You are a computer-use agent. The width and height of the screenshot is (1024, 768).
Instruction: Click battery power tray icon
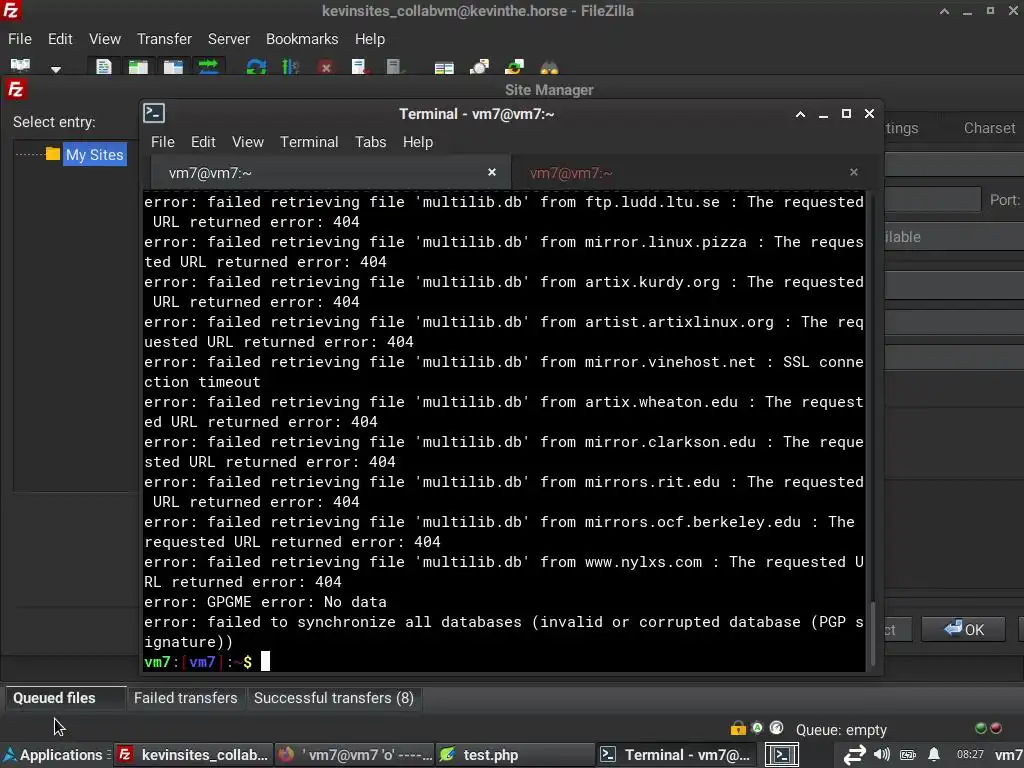[x=908, y=755]
